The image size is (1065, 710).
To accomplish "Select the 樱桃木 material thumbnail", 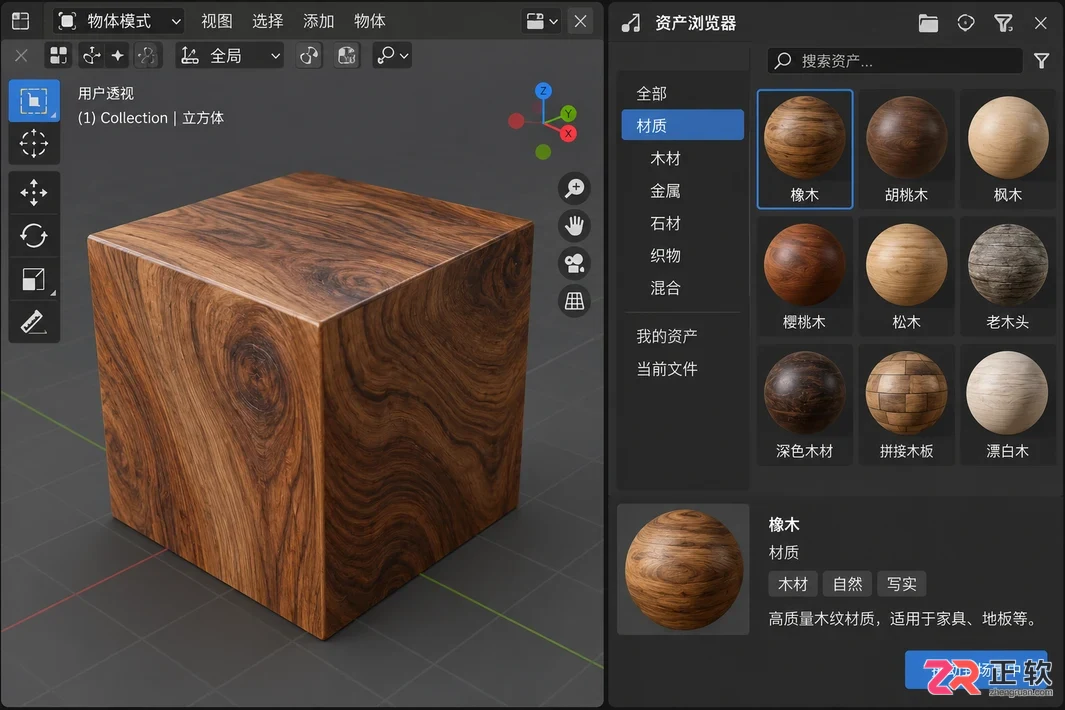I will coord(805,276).
